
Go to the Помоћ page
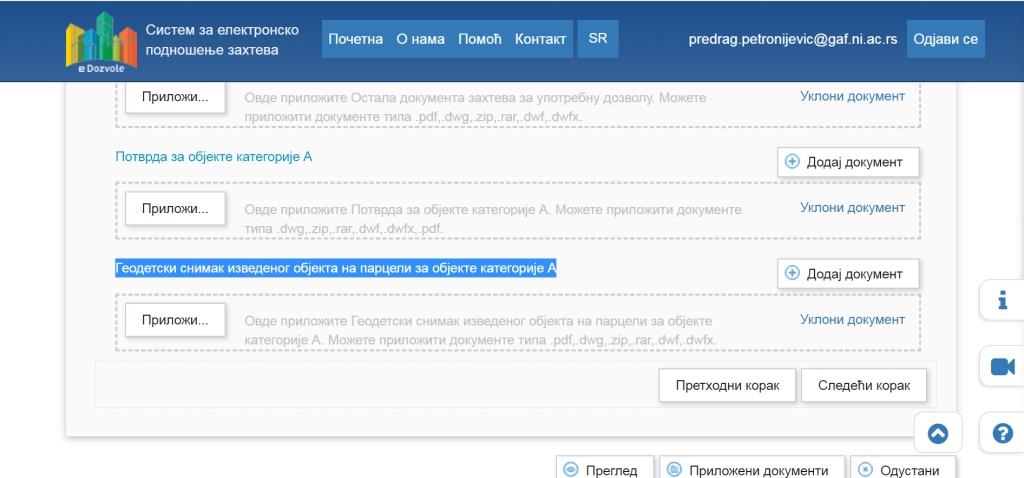pos(479,39)
